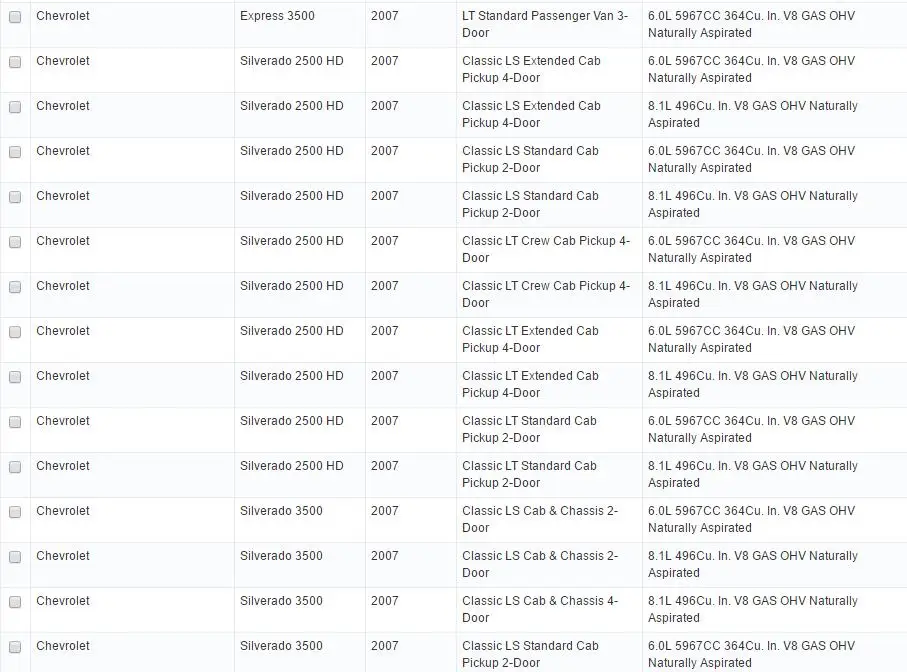907x672 pixels.
Task: Click 8.1L engine text for LT Crew Cab row
Action: click(753, 294)
